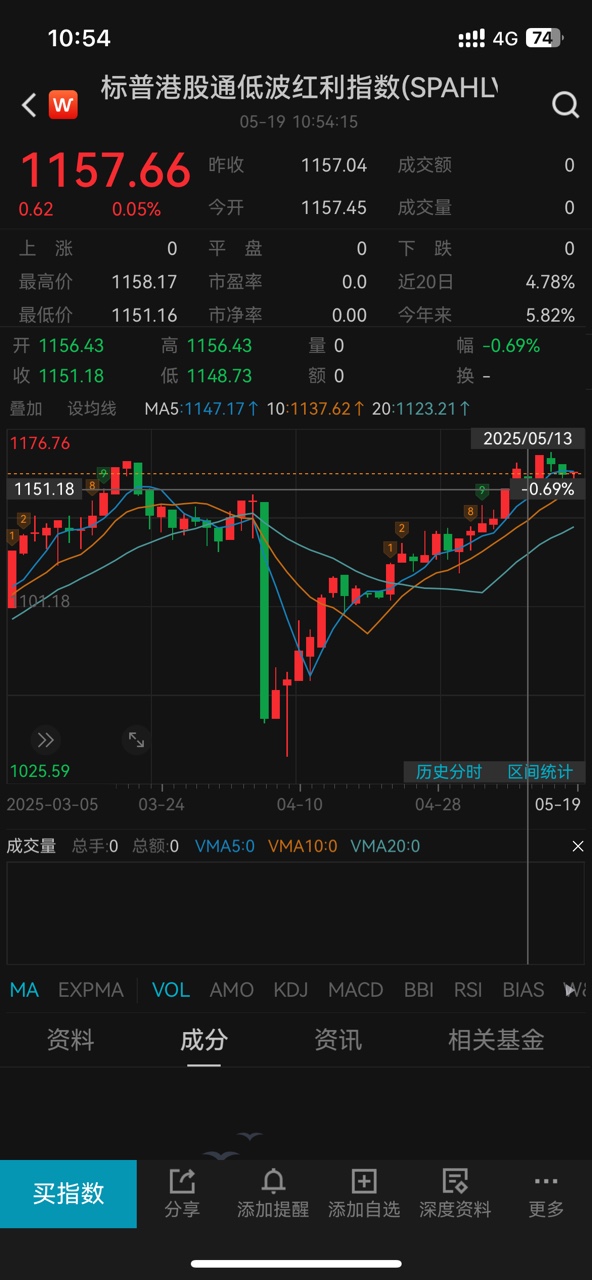Expand chart history with double-arrow icon
The image size is (592, 1280).
(45, 740)
